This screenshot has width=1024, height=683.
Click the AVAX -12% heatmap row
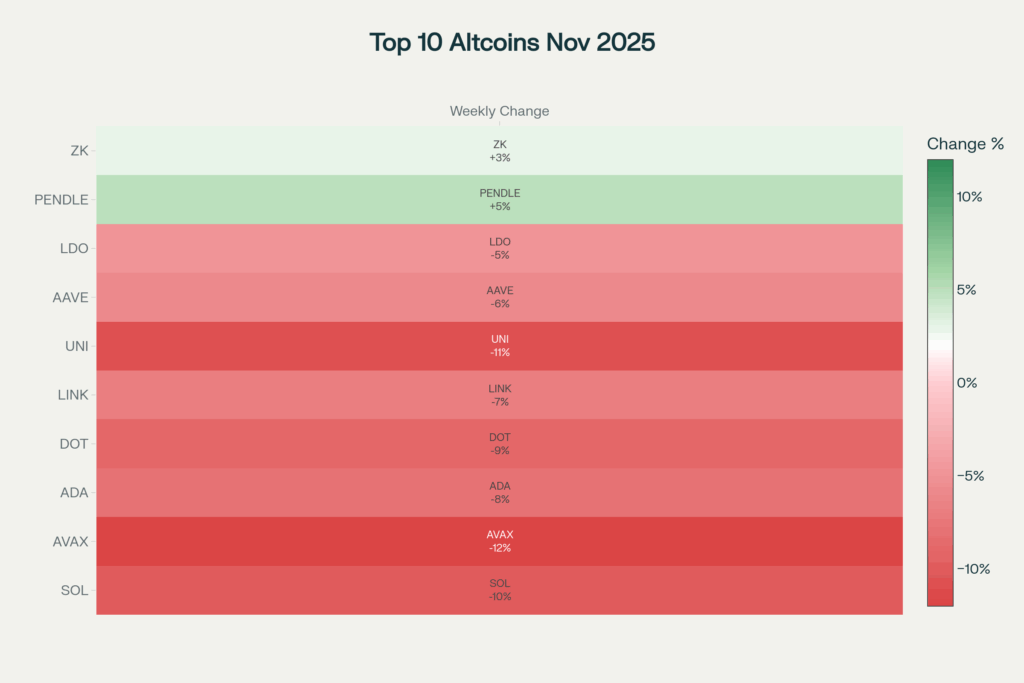pyautogui.click(x=499, y=541)
